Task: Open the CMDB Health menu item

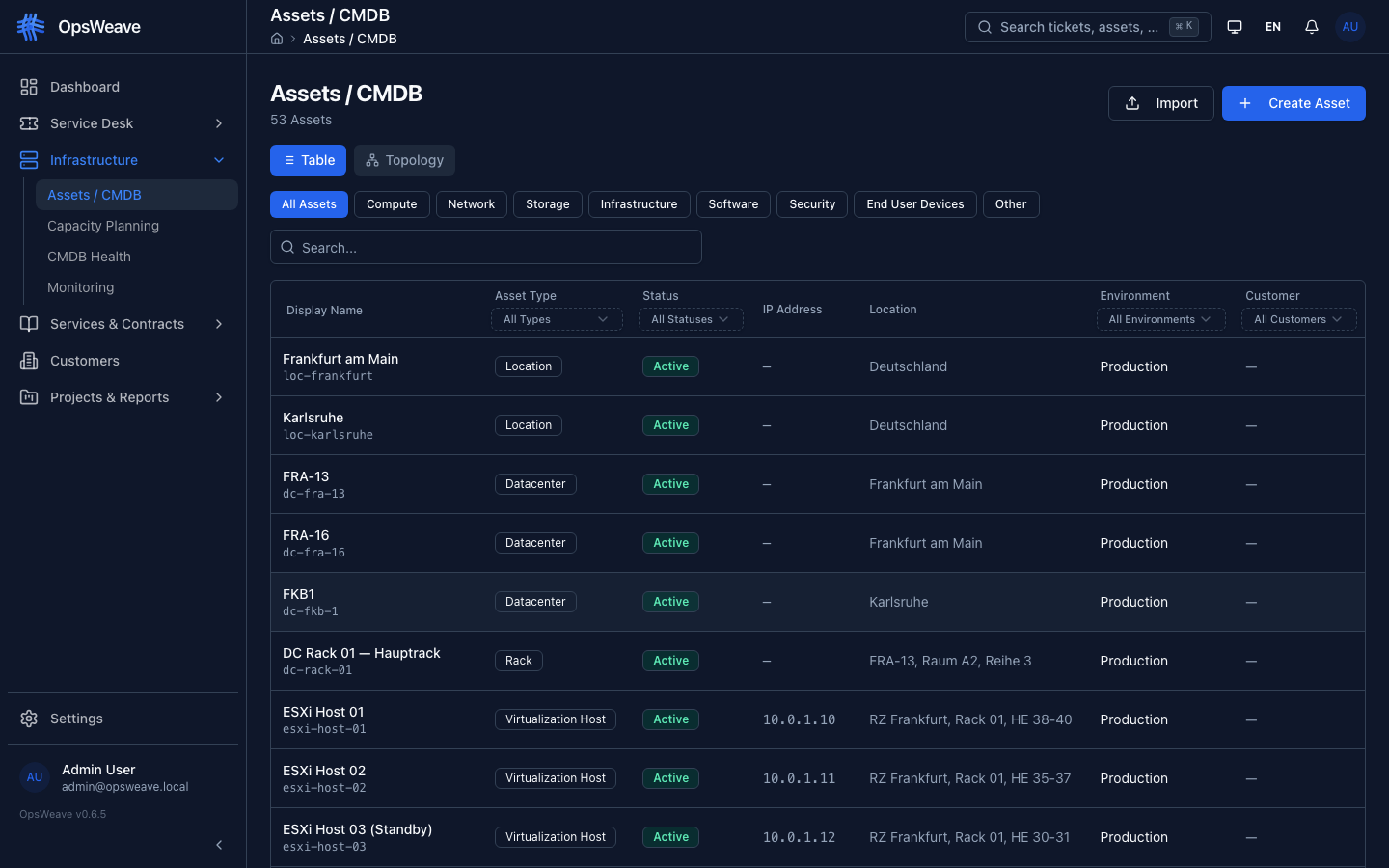Action: (89, 257)
